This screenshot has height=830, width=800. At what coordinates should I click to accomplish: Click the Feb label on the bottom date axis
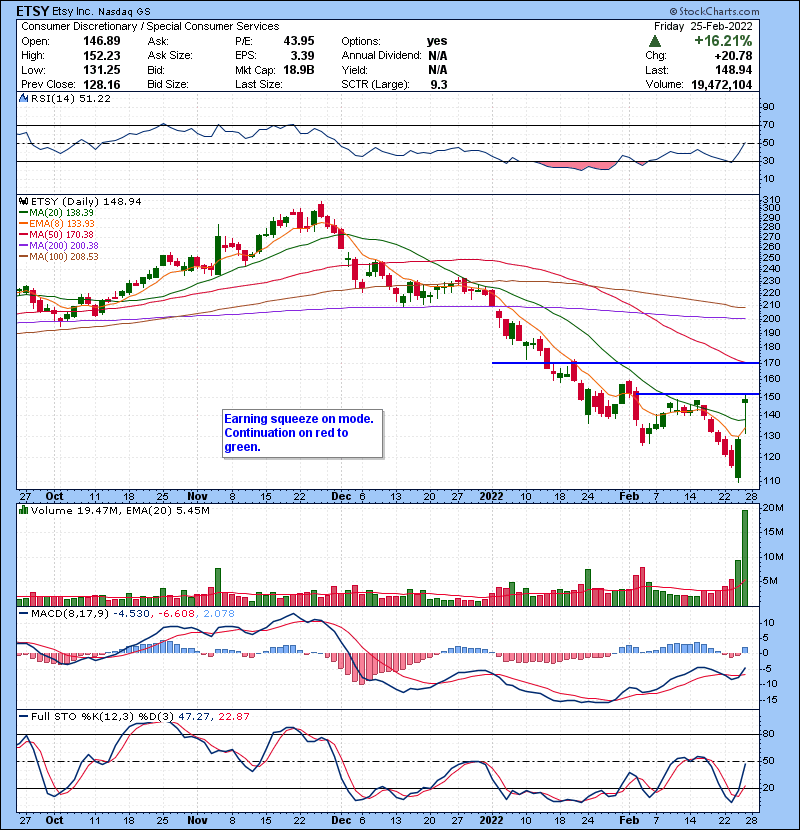[629, 820]
